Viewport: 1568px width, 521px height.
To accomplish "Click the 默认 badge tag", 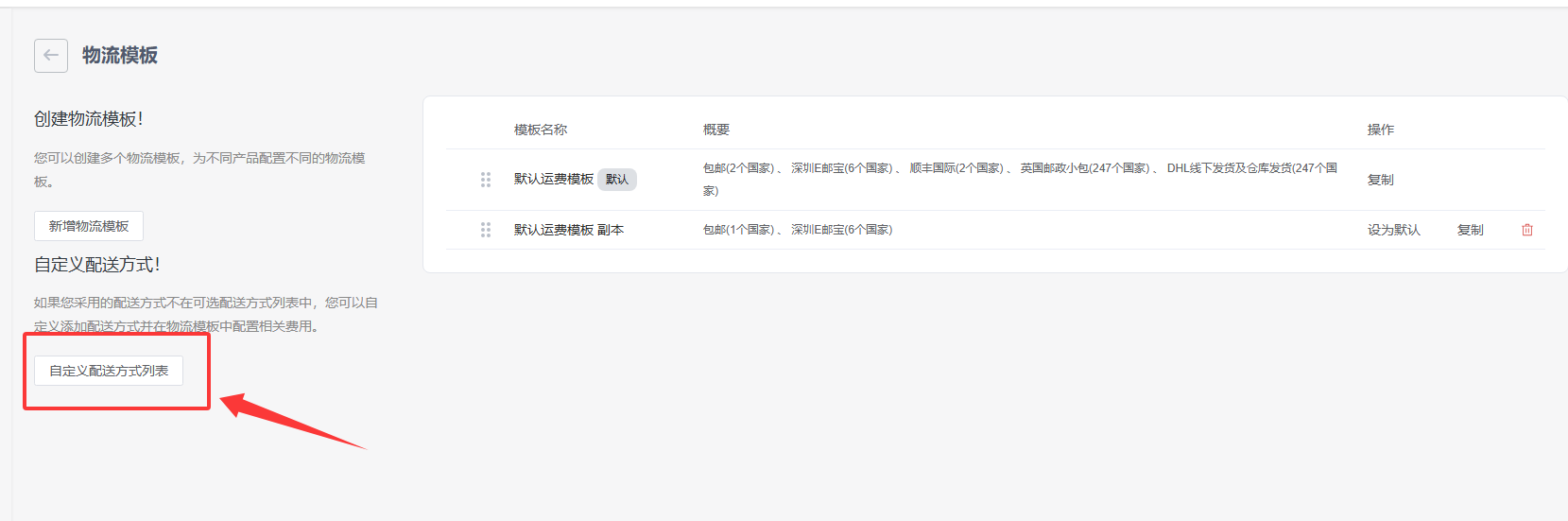I will tap(617, 180).
